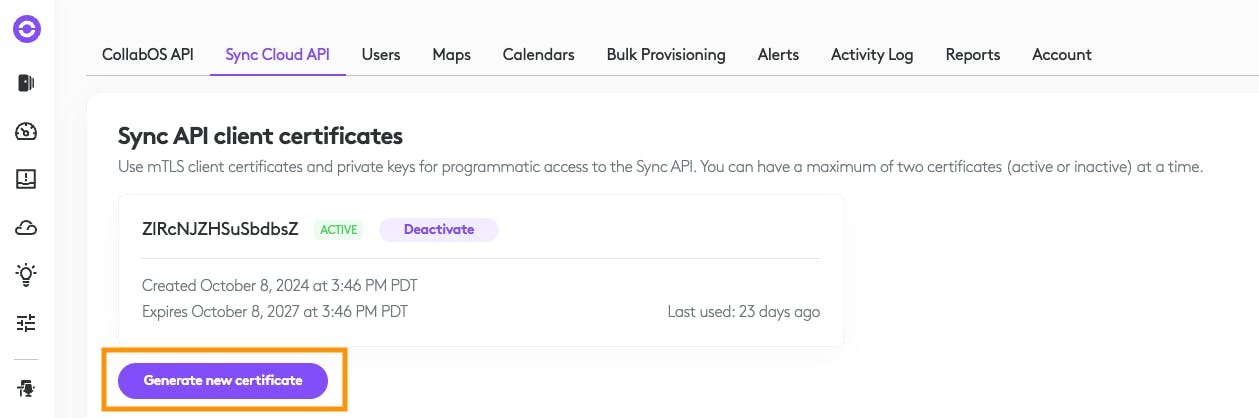1259x418 pixels.
Task: Go to the Account tab
Action: coord(1062,54)
